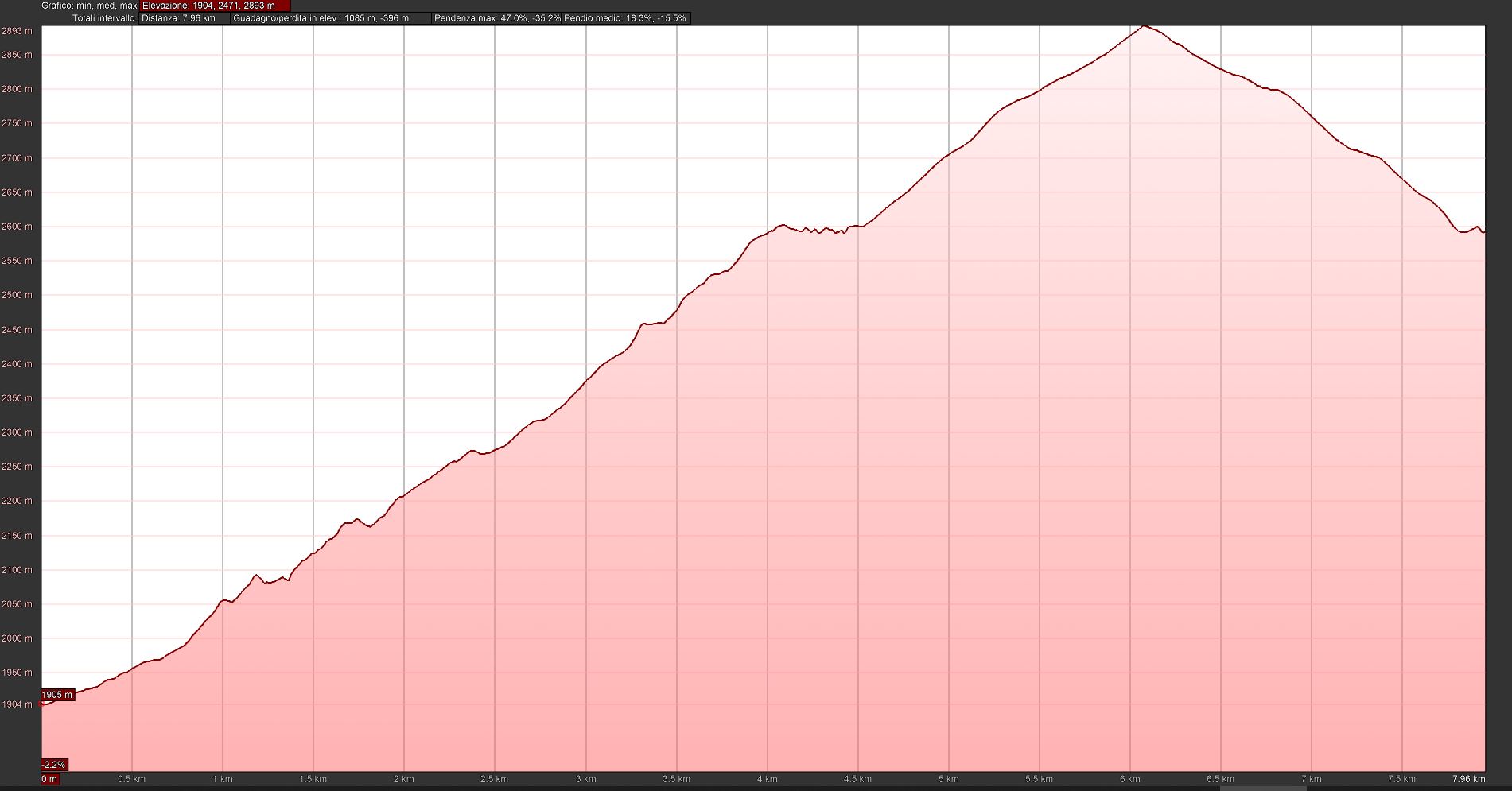1512x791 pixels.
Task: Click the Guadagno/perdita in elev. field
Action: pyautogui.click(x=330, y=18)
